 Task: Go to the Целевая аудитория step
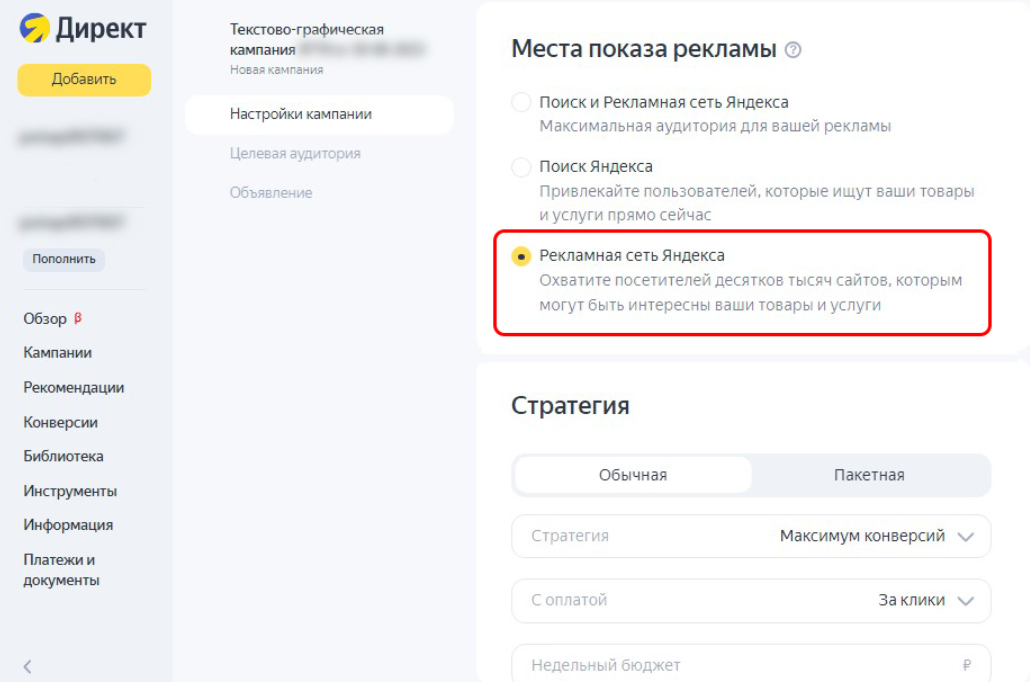tap(295, 154)
